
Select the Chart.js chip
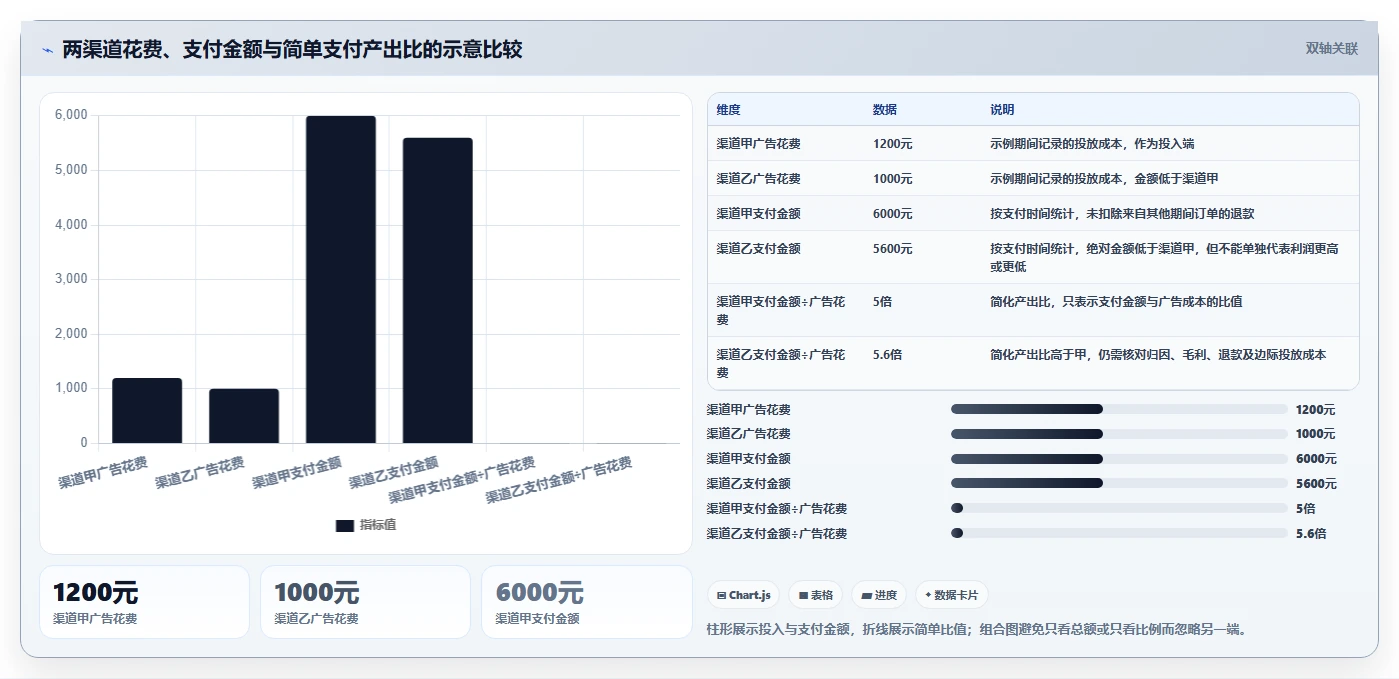743,595
